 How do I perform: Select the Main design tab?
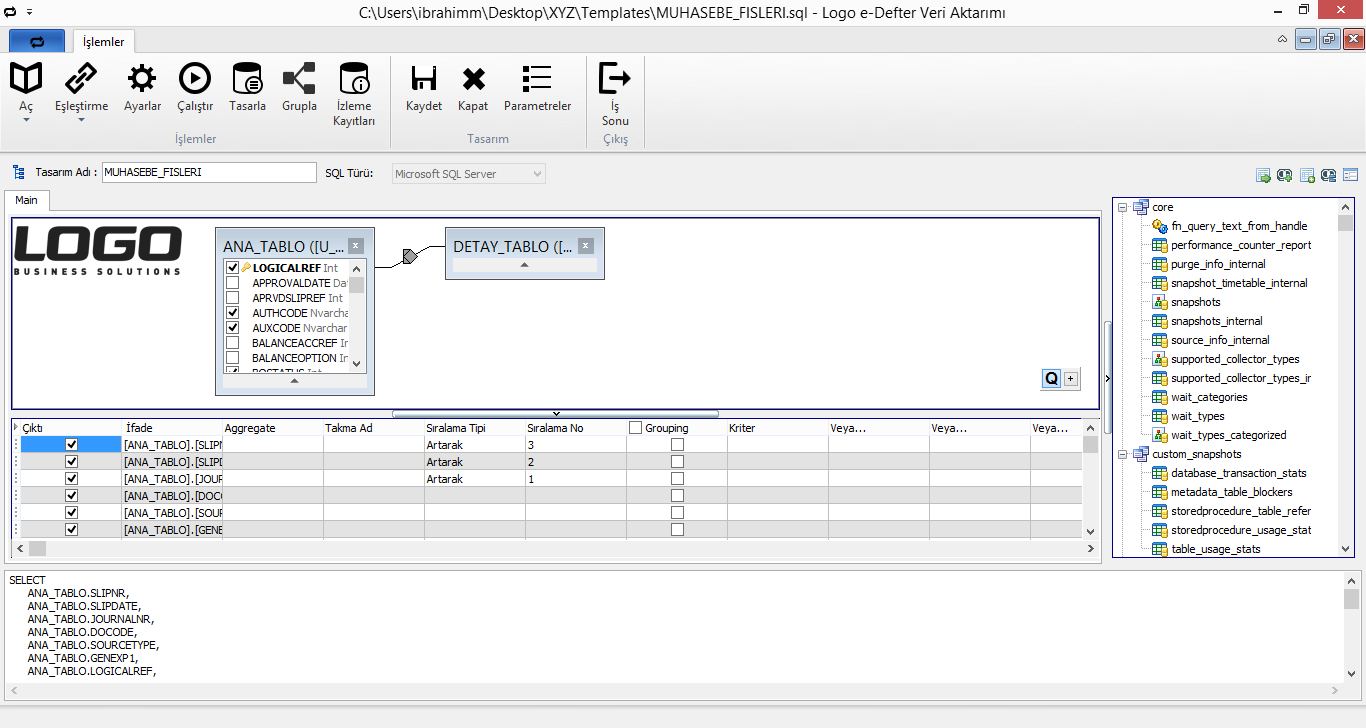tap(27, 200)
